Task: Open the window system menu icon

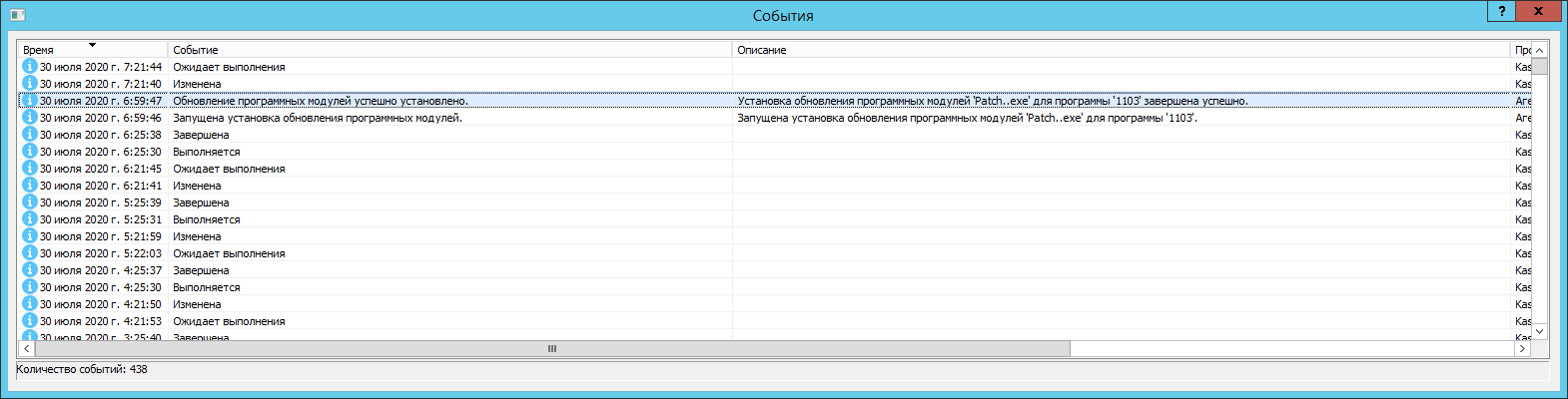Action: pyautogui.click(x=17, y=15)
